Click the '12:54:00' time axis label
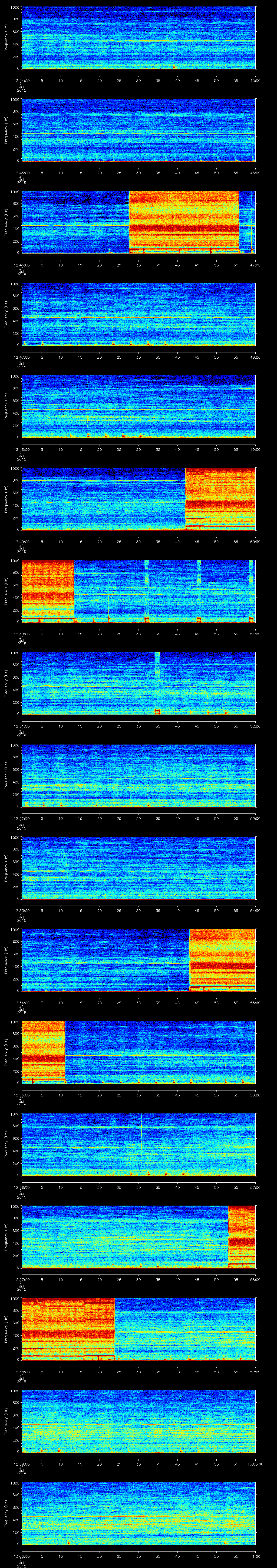The height and width of the screenshot is (1568, 277). [x=21, y=1003]
